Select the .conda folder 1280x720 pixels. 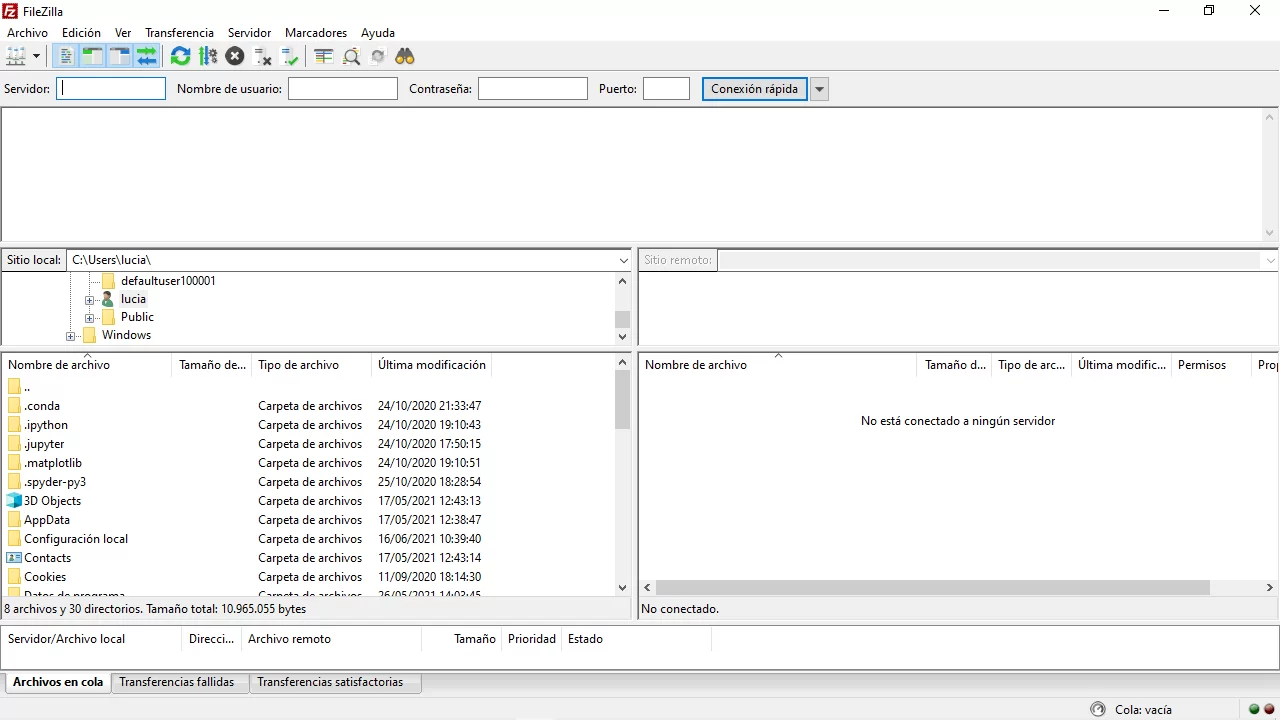click(x=42, y=406)
